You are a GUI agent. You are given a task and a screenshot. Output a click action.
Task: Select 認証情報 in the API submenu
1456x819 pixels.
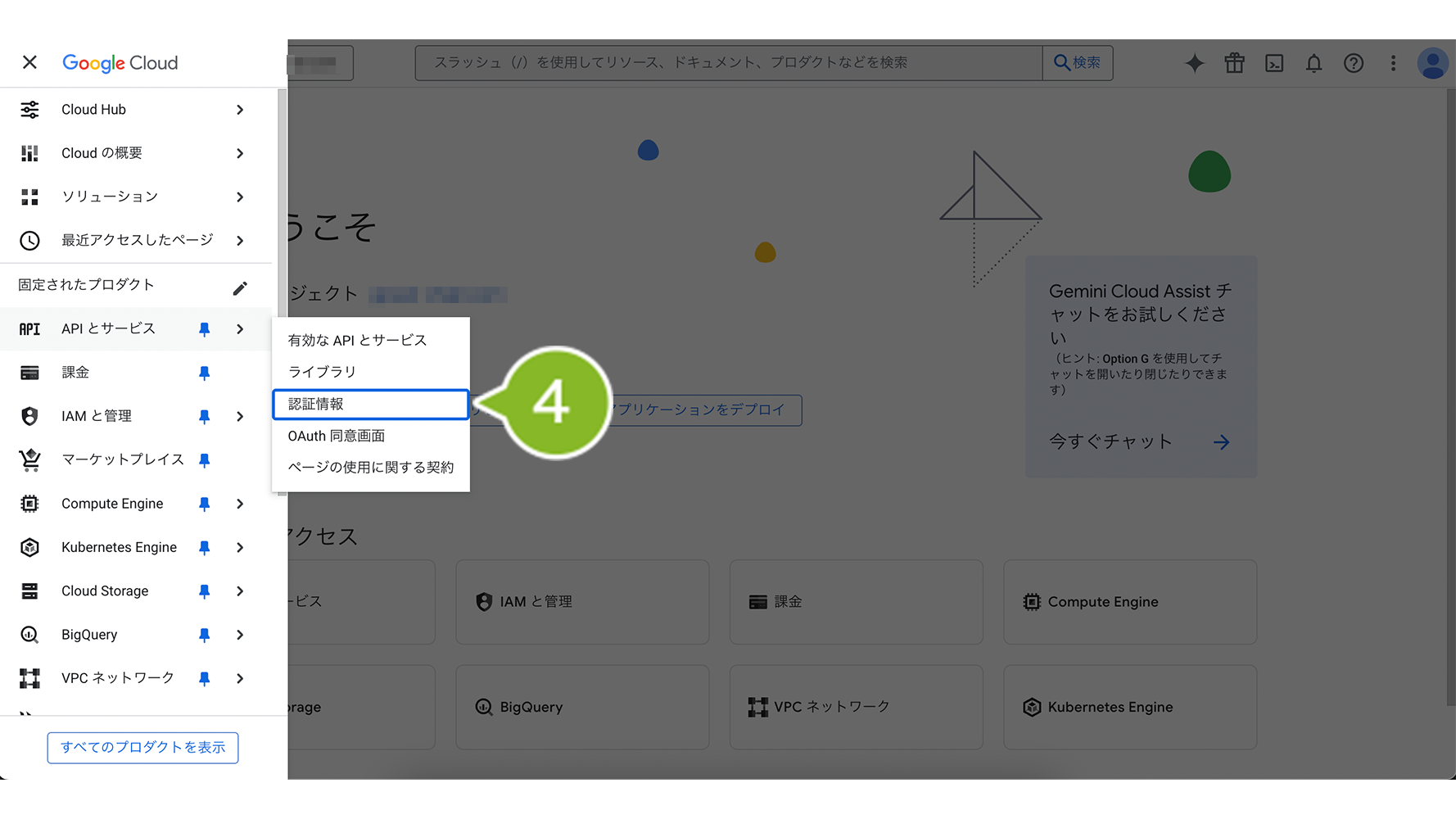click(370, 404)
